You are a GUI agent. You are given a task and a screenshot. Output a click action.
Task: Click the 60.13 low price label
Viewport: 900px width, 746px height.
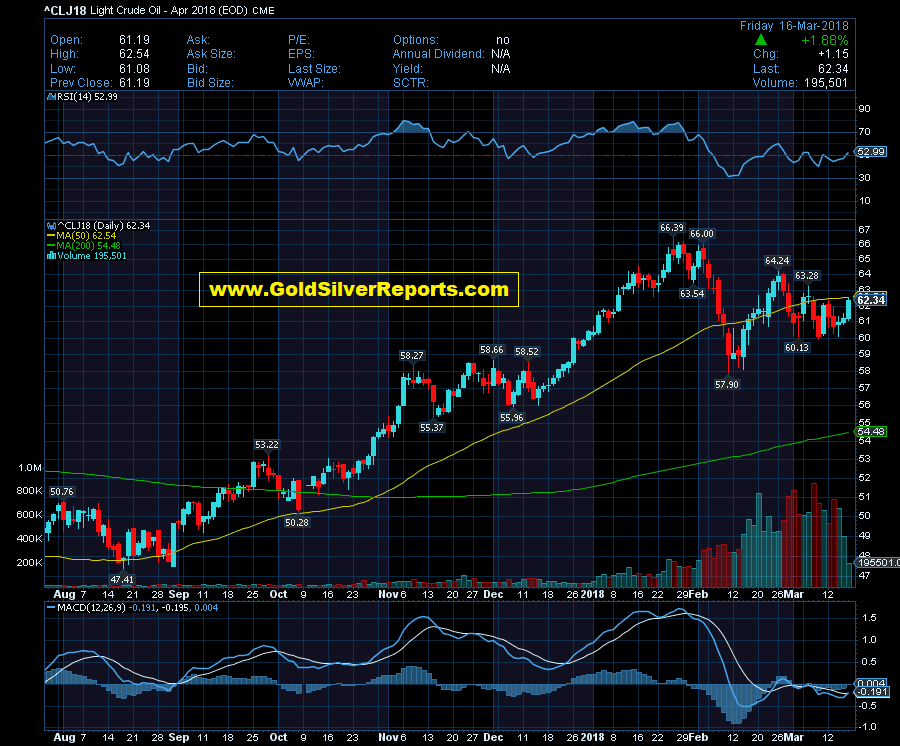[x=797, y=348]
